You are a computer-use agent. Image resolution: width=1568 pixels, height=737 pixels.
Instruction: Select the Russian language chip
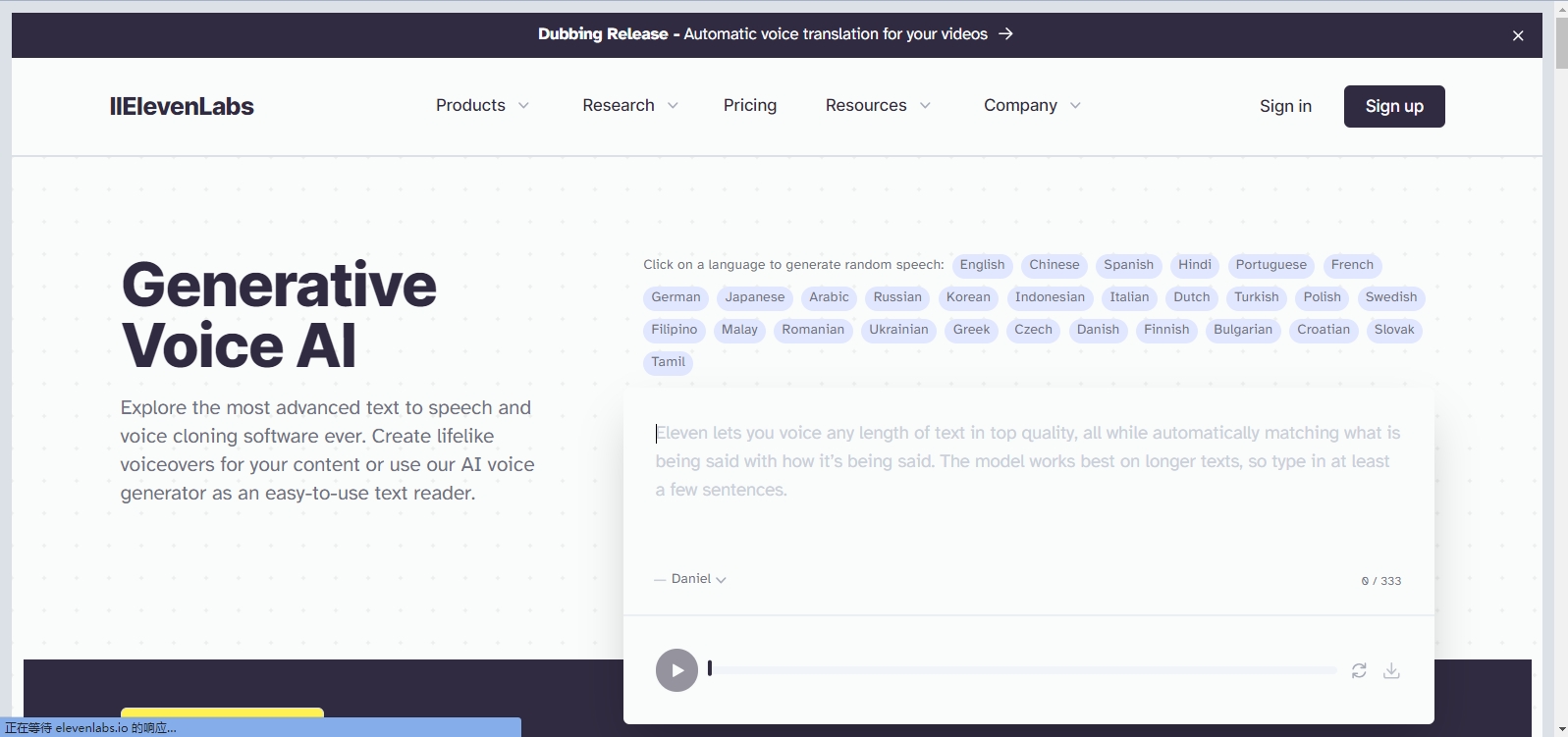coord(897,297)
